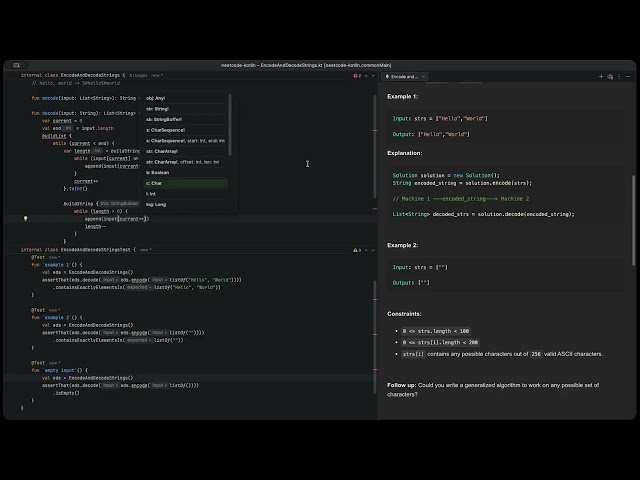This screenshot has height=480, width=640.
Task: Click the 'example 1' test function name
Action: pyautogui.click(x=55, y=264)
